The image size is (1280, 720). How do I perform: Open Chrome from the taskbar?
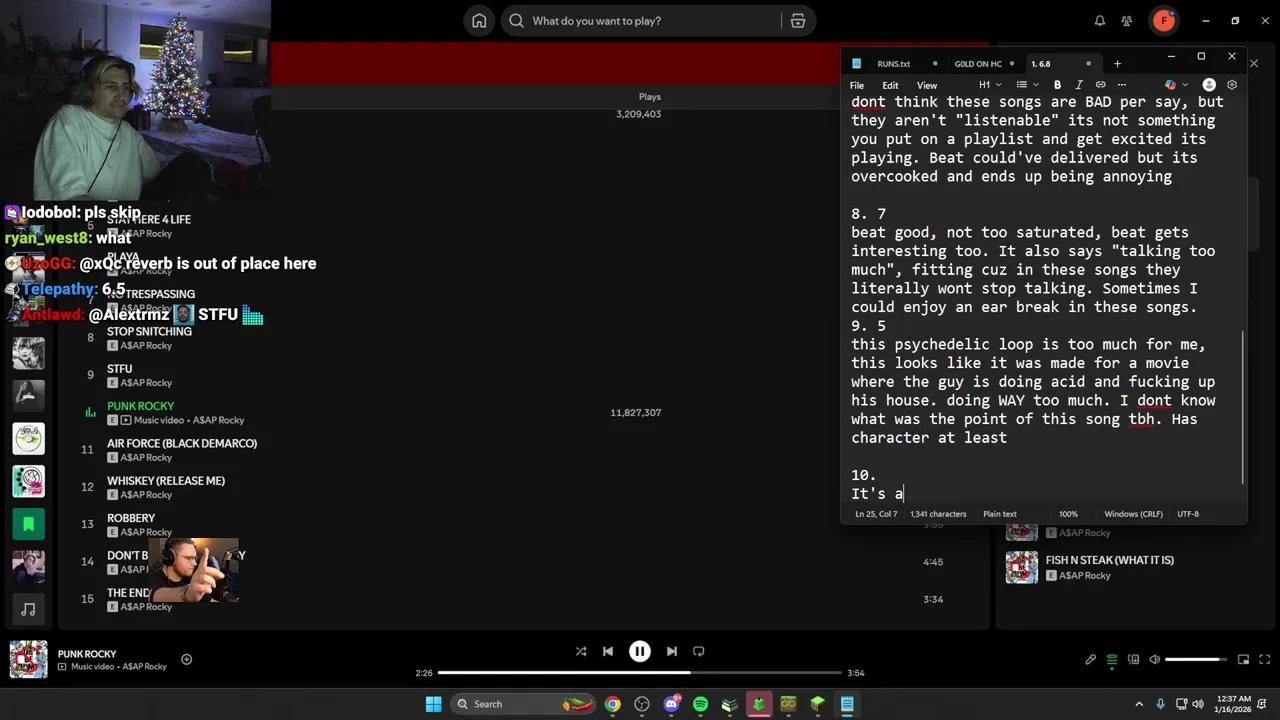[612, 704]
